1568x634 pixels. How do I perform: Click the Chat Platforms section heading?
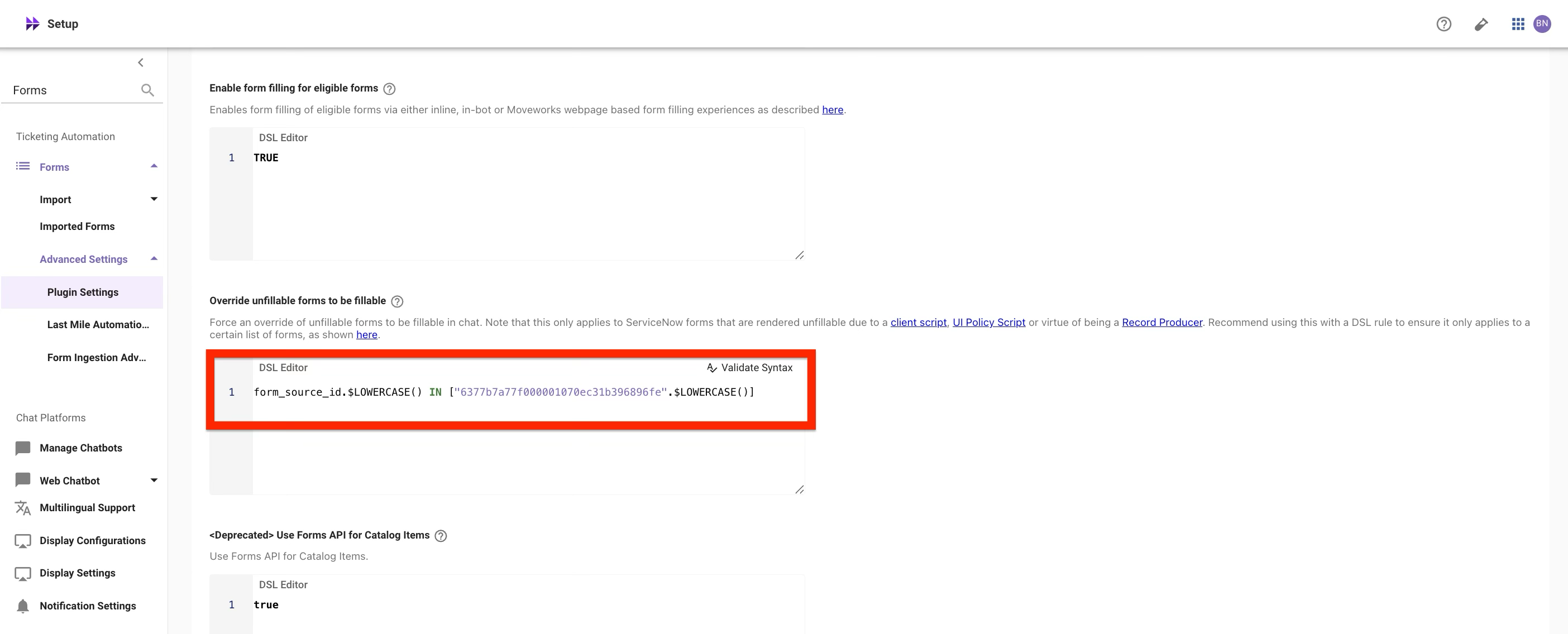pos(50,418)
